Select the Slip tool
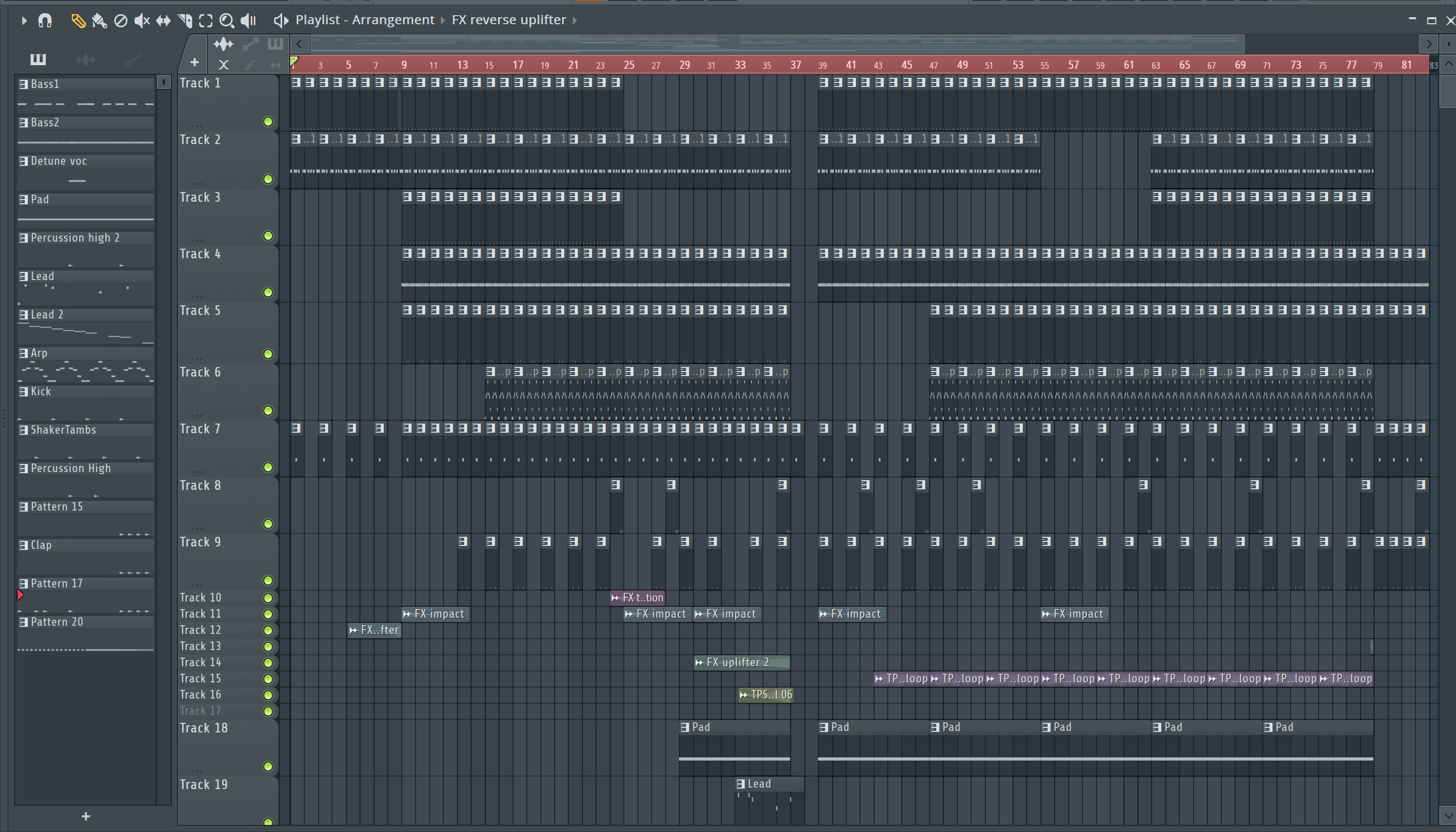The height and width of the screenshot is (832, 1456). (163, 21)
